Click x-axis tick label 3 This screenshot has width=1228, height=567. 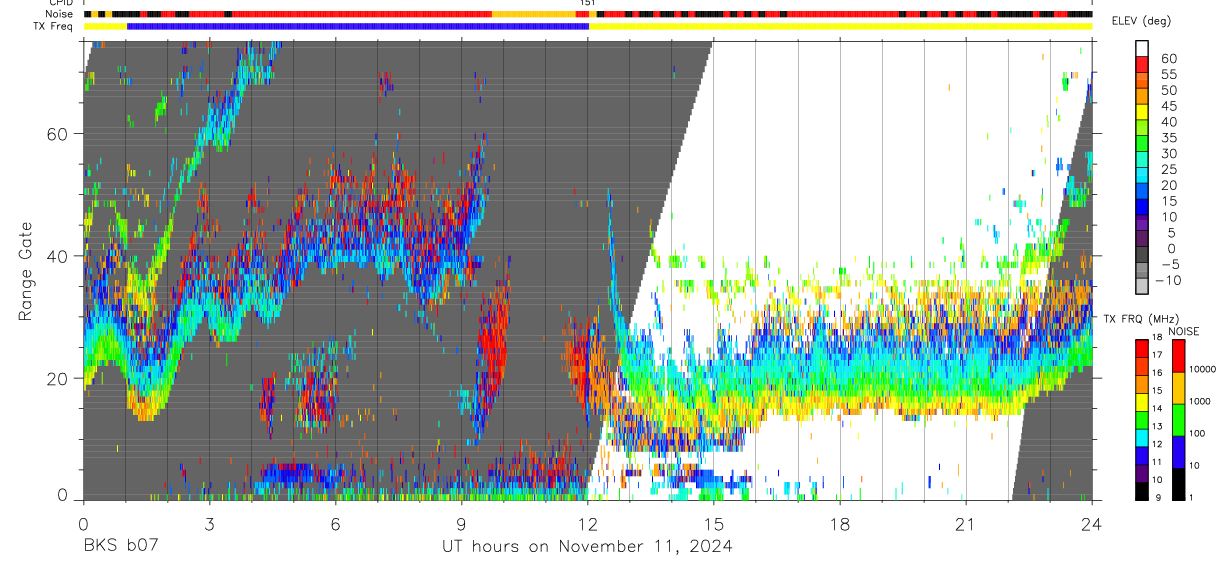(x=209, y=524)
